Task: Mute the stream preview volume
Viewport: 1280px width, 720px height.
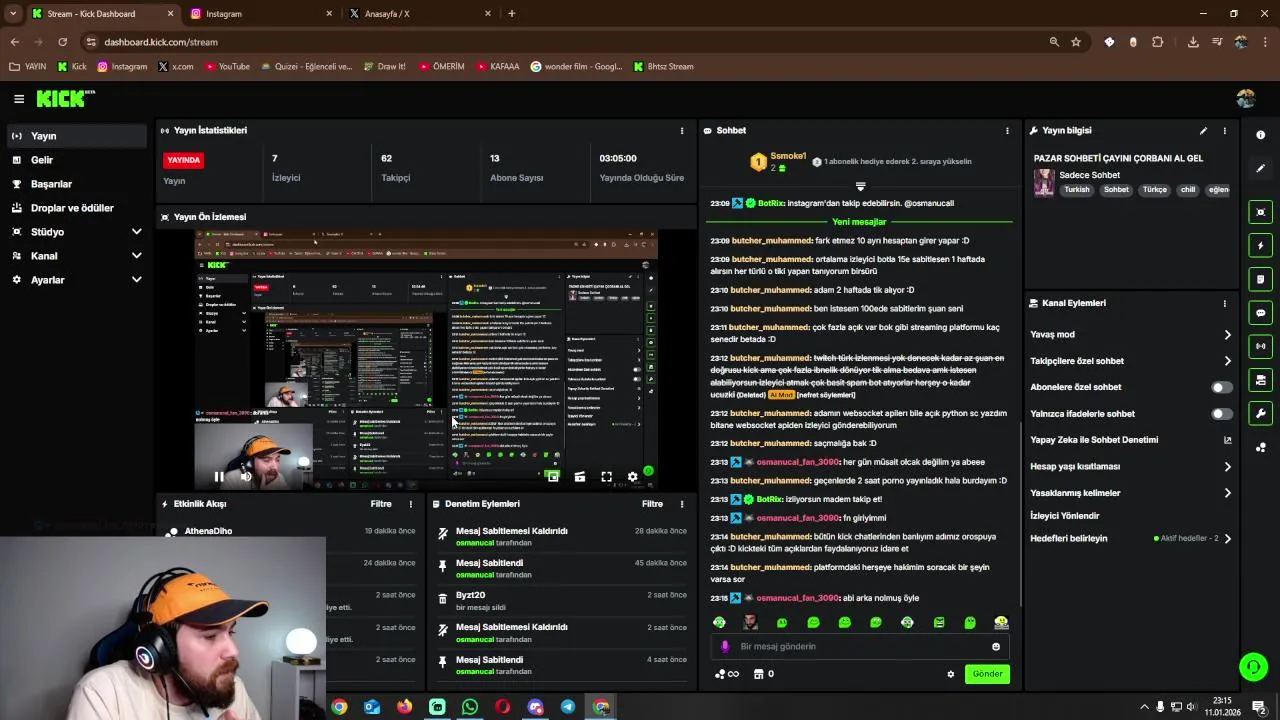Action: click(x=246, y=477)
